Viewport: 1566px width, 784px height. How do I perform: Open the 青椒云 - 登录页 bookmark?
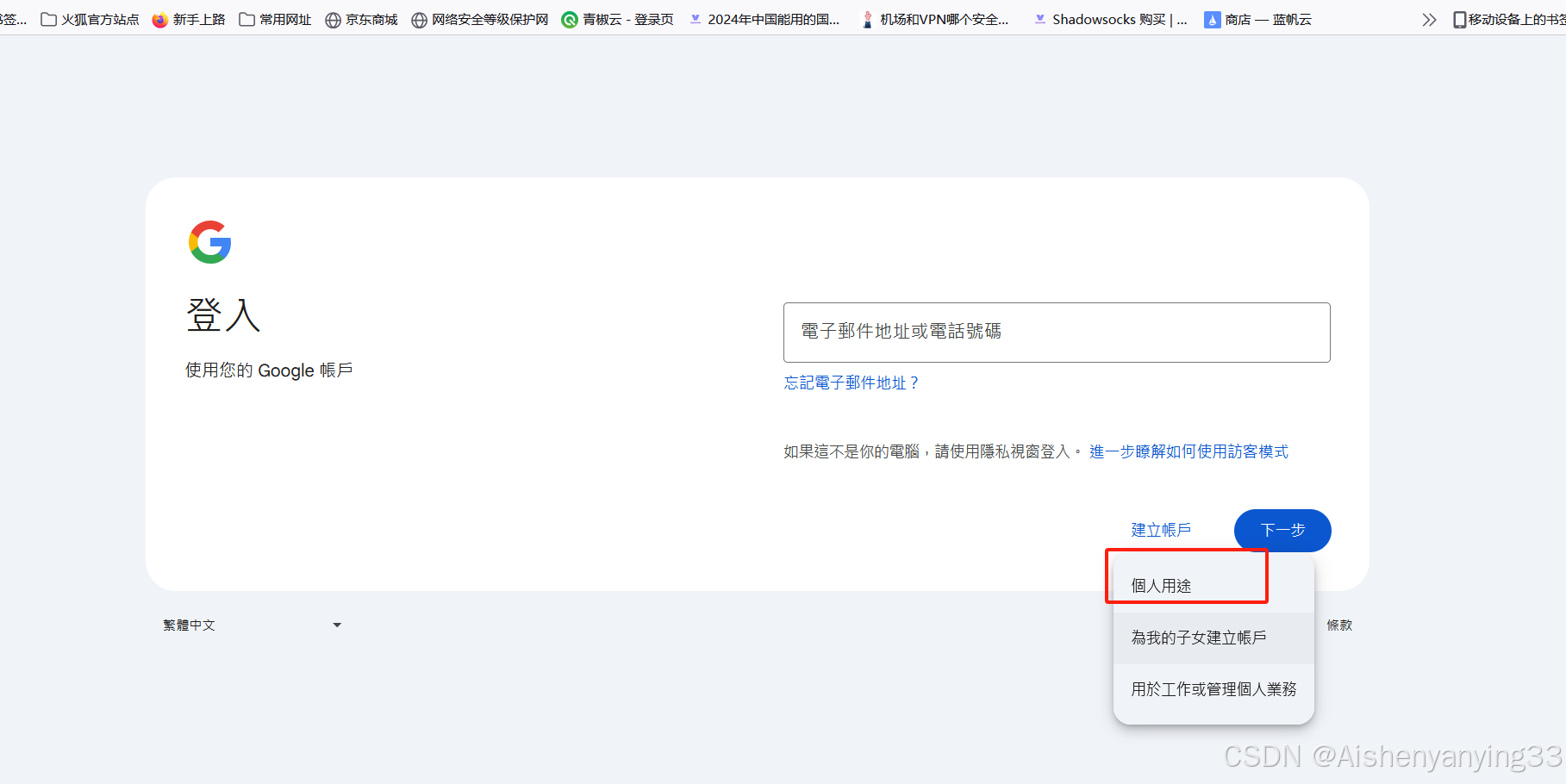point(617,19)
